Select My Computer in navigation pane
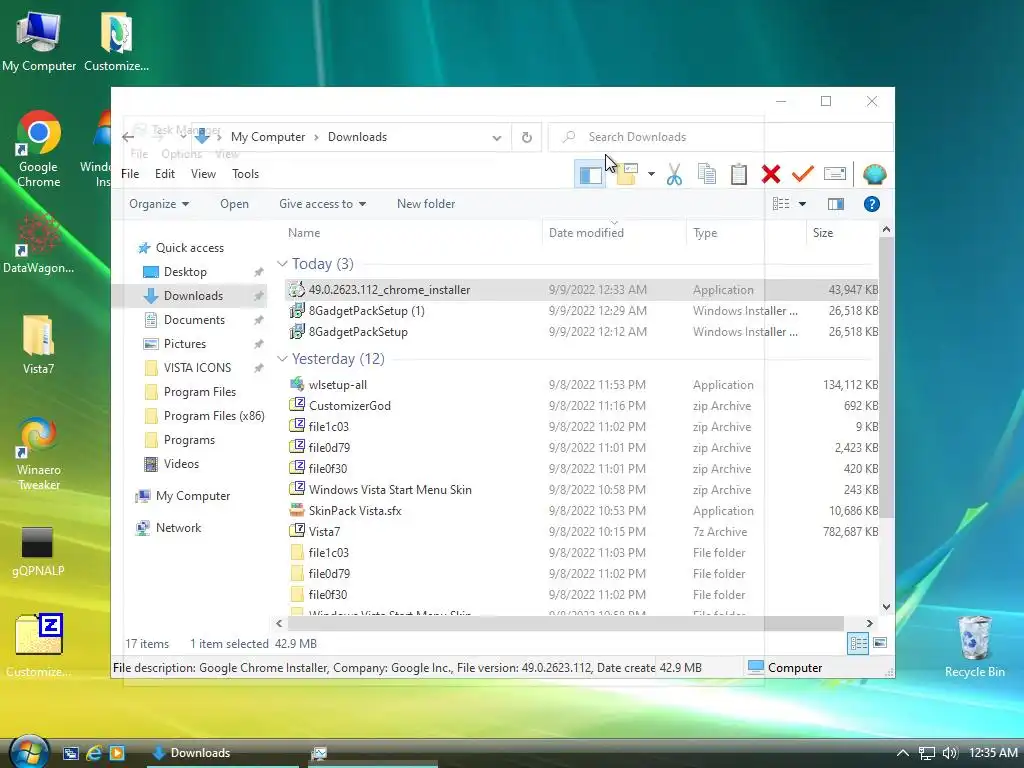This screenshot has height=768, width=1024. pyautogui.click(x=193, y=496)
